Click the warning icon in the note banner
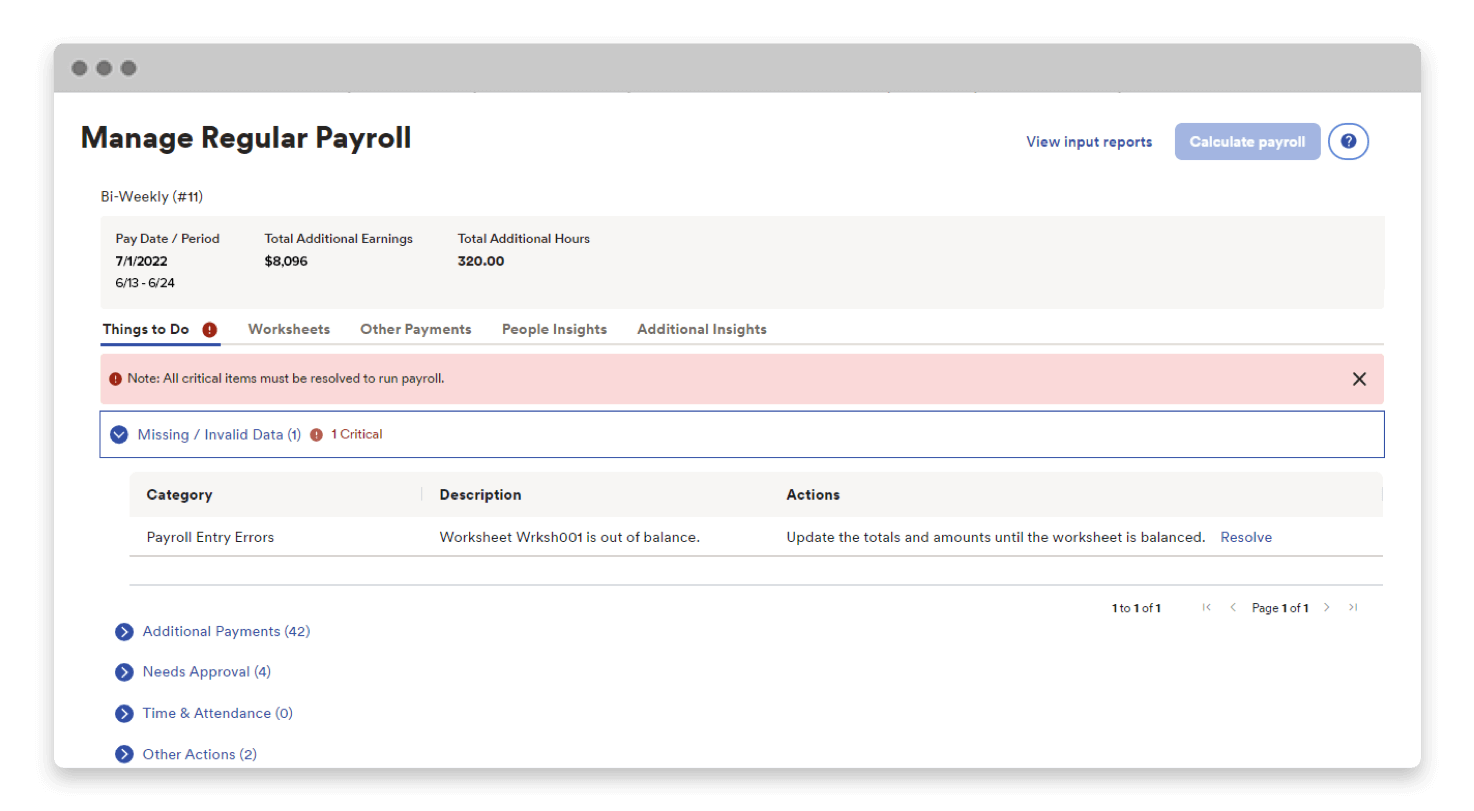The height and width of the screenshot is (811, 1474). coord(116,379)
